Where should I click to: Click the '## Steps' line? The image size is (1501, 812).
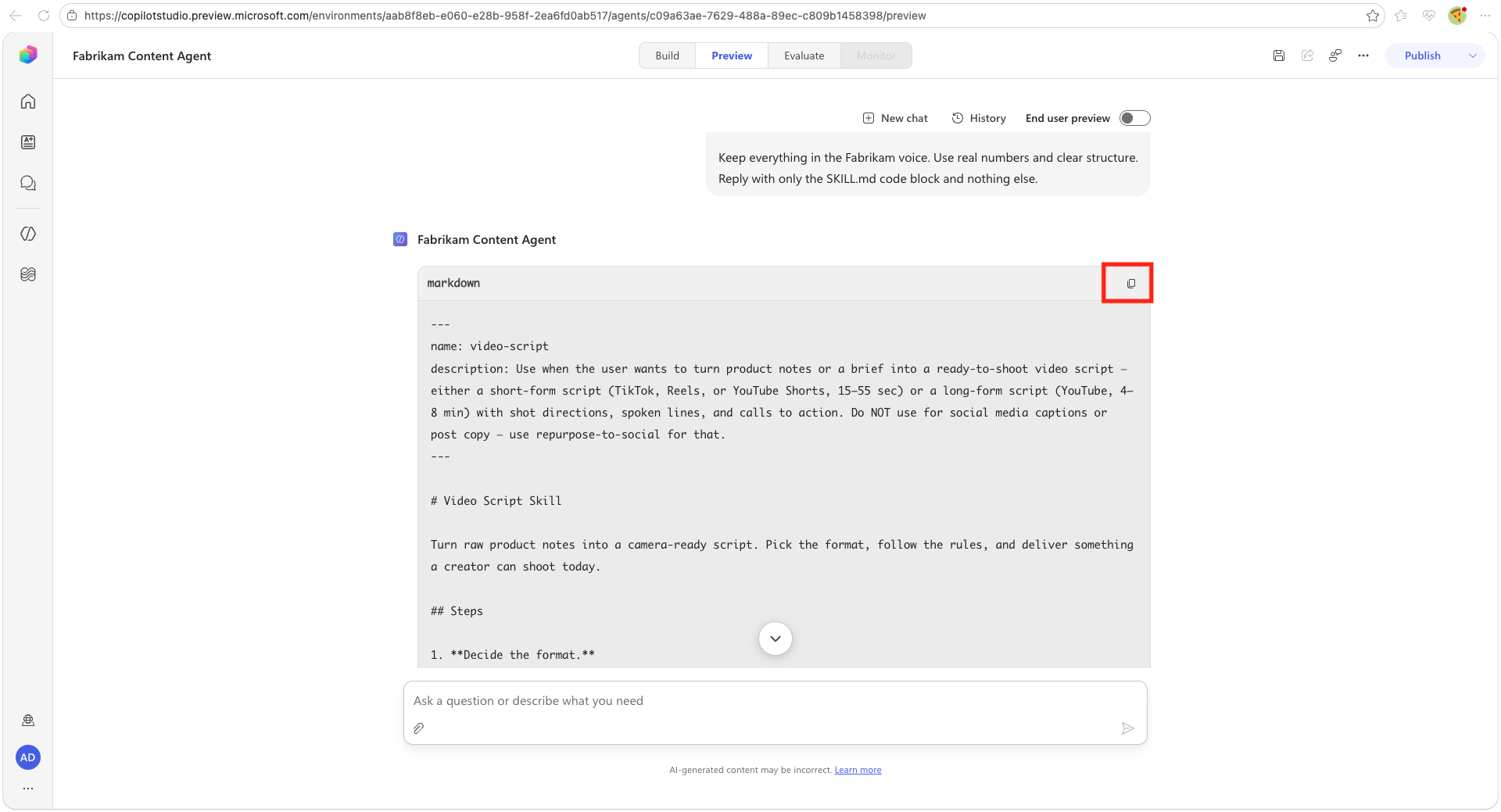click(x=457, y=611)
